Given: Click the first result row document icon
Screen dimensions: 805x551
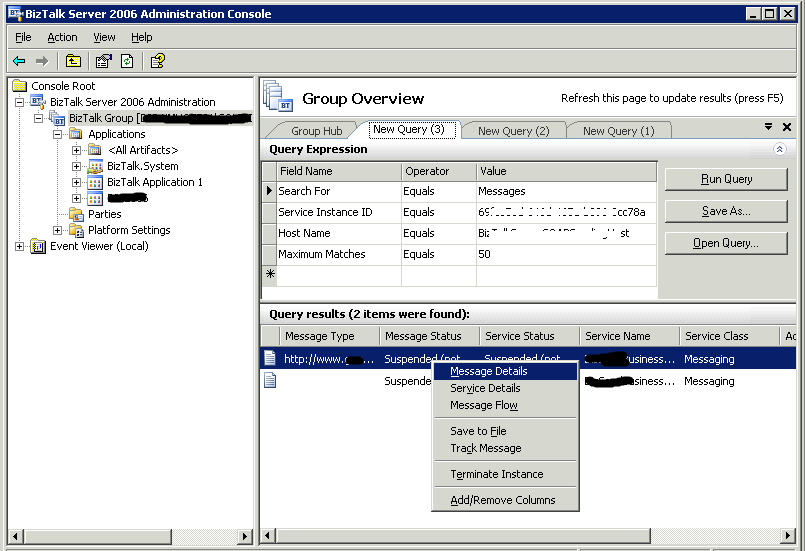Looking at the screenshot, I should [x=270, y=358].
